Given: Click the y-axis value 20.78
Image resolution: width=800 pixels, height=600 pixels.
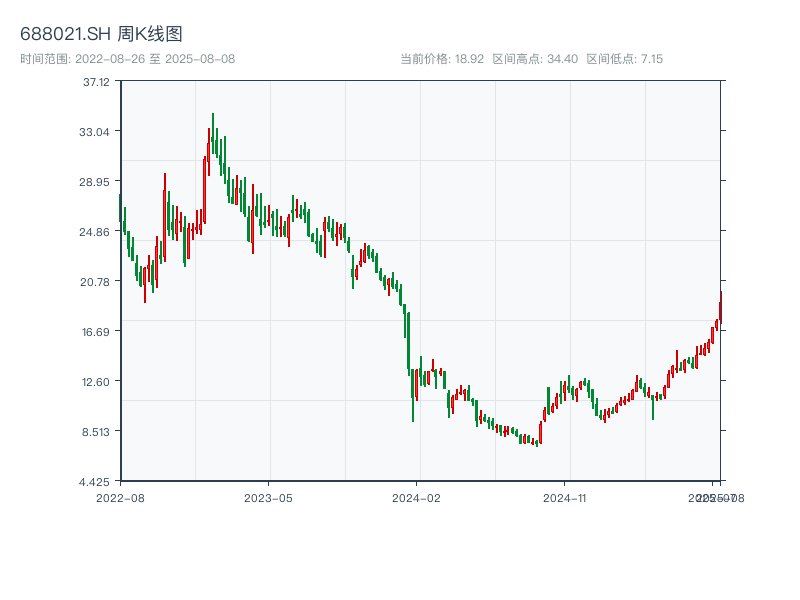Looking at the screenshot, I should coord(95,282).
